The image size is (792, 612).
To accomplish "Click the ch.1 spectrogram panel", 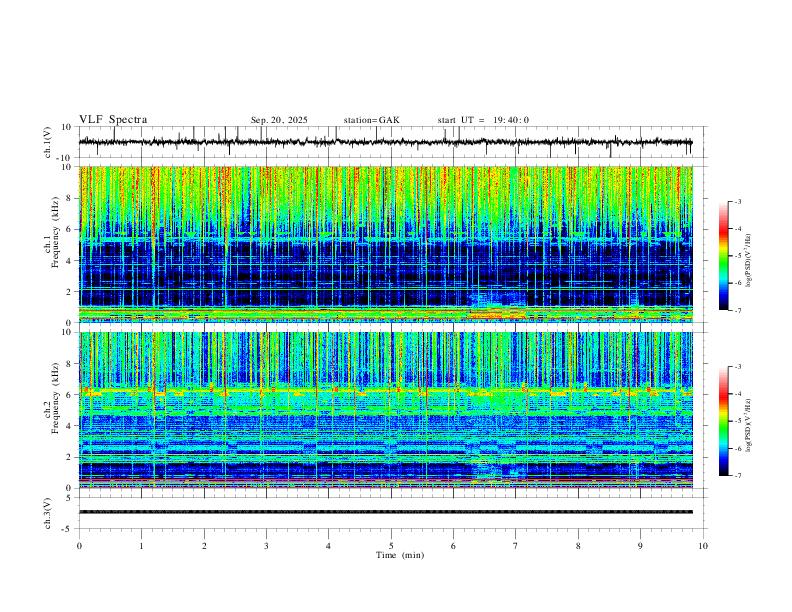I will (x=386, y=244).
